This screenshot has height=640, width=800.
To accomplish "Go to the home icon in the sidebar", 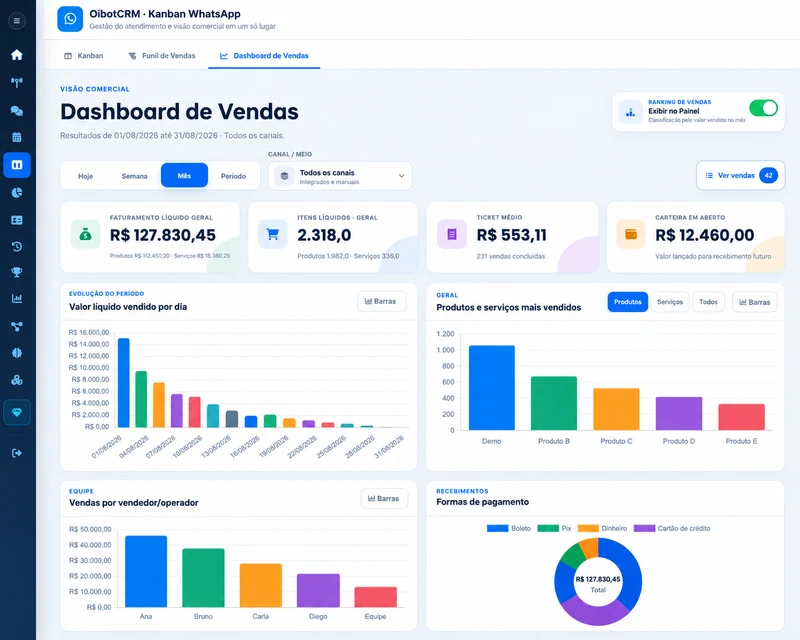I will 17,55.
